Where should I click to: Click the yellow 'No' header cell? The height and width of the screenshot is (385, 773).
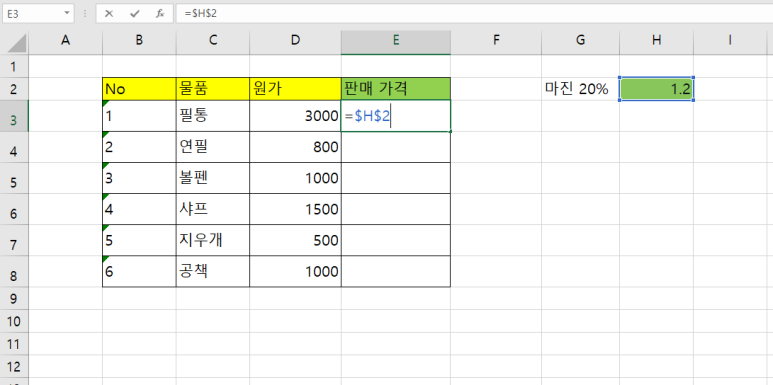point(139,89)
